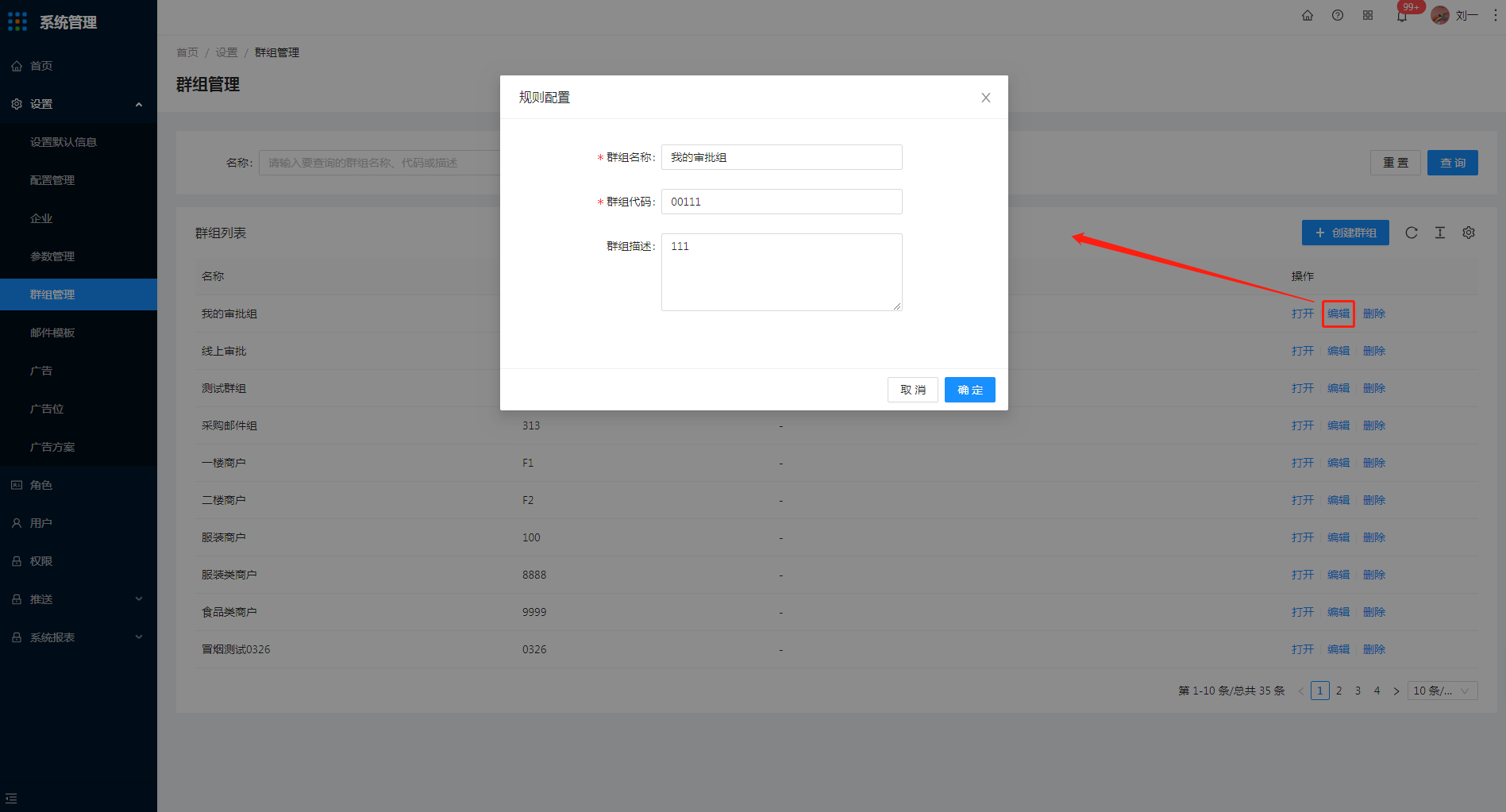Click 删除 for 测试群组 row
This screenshot has height=812, width=1506.
point(1374,388)
